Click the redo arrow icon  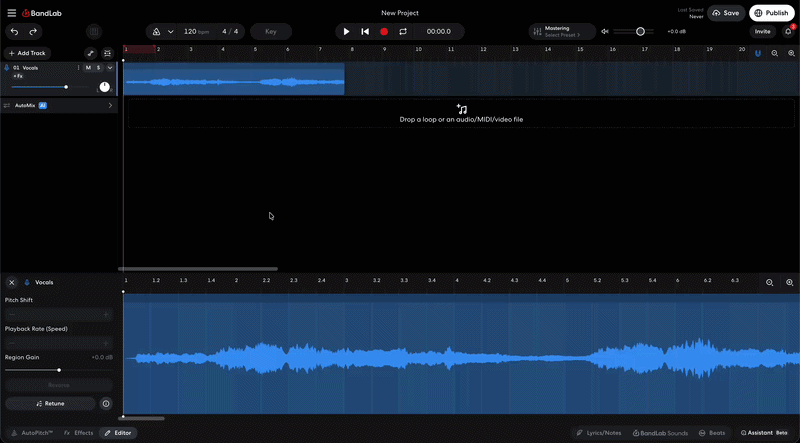pos(33,32)
